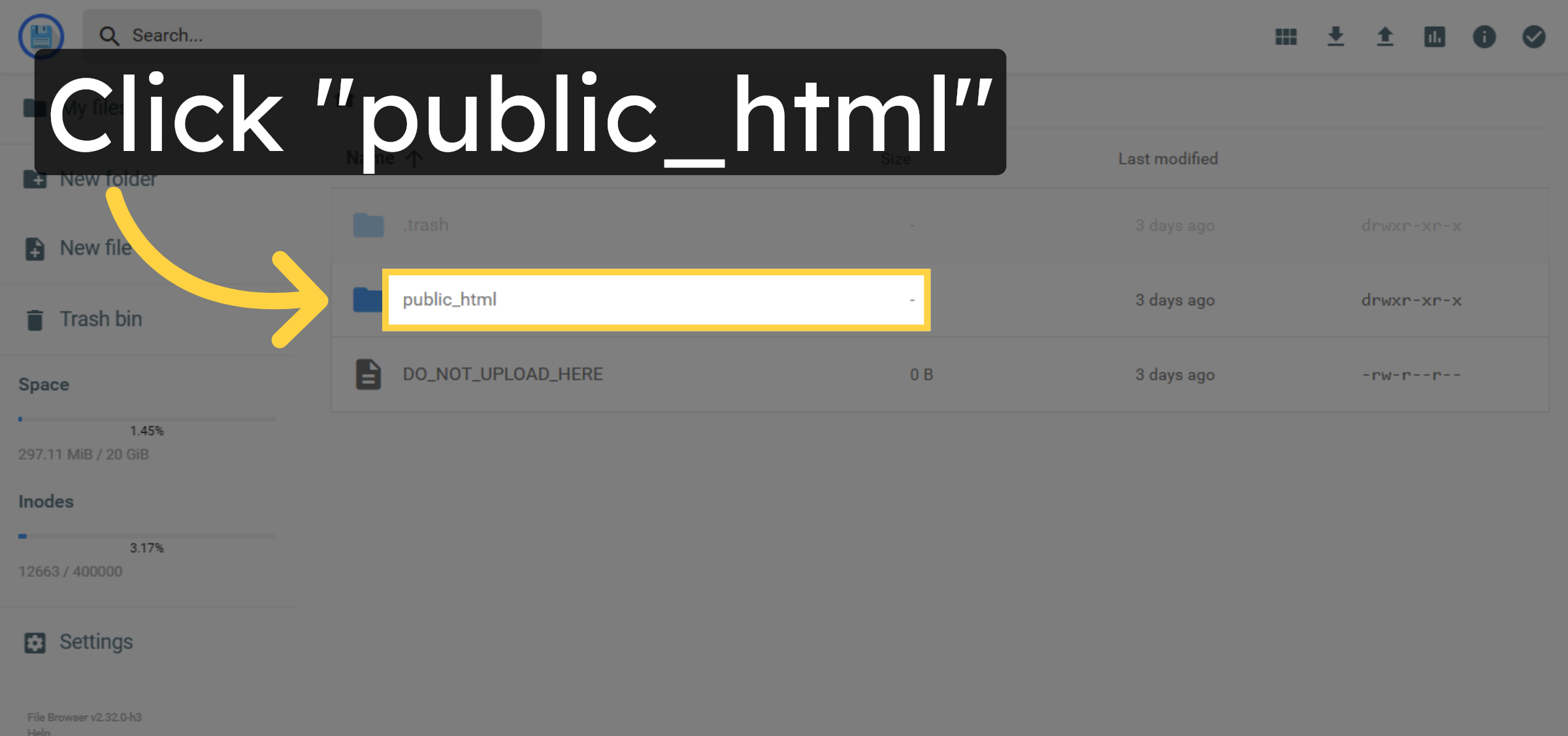This screenshot has width=1568, height=736.
Task: Download files with the download icon
Action: click(x=1335, y=37)
